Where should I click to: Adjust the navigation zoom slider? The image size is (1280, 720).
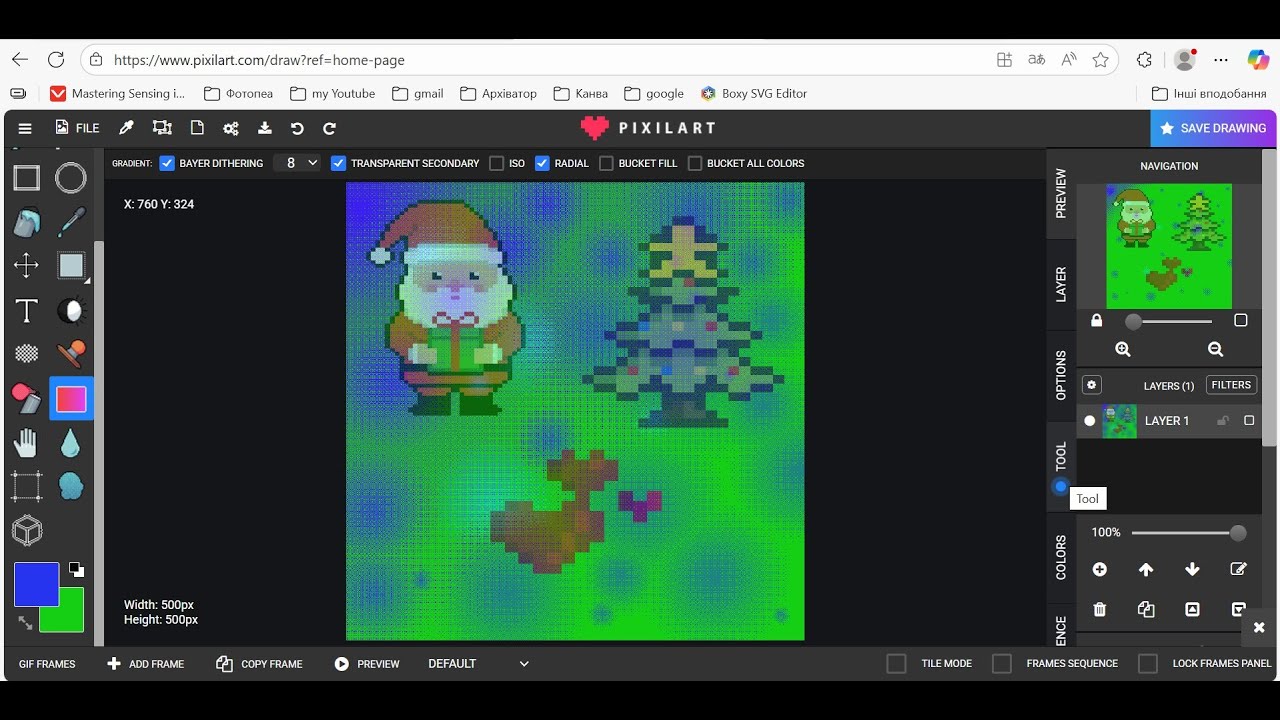(1168, 322)
